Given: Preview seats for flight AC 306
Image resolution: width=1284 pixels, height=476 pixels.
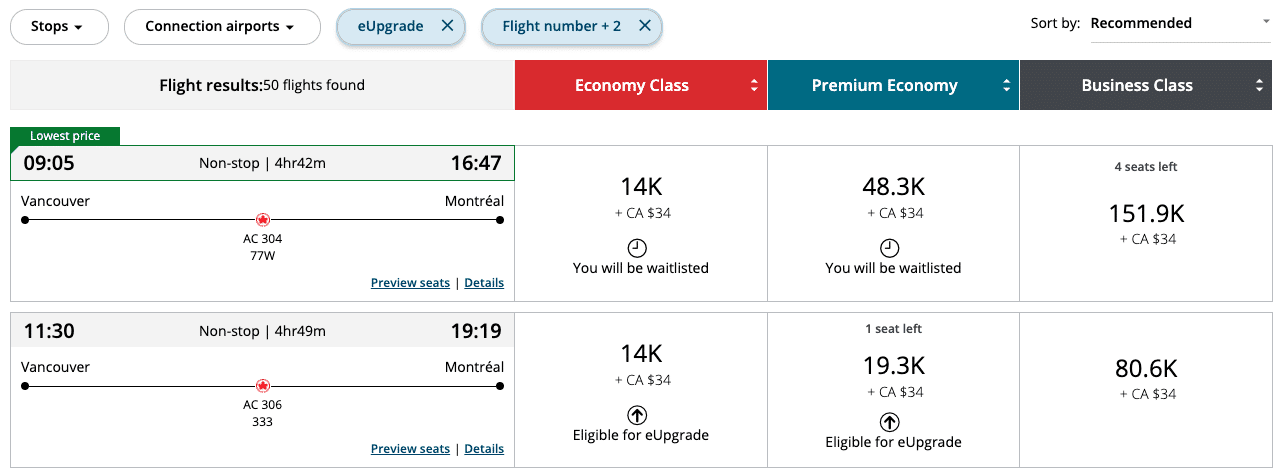Looking at the screenshot, I should 410,449.
